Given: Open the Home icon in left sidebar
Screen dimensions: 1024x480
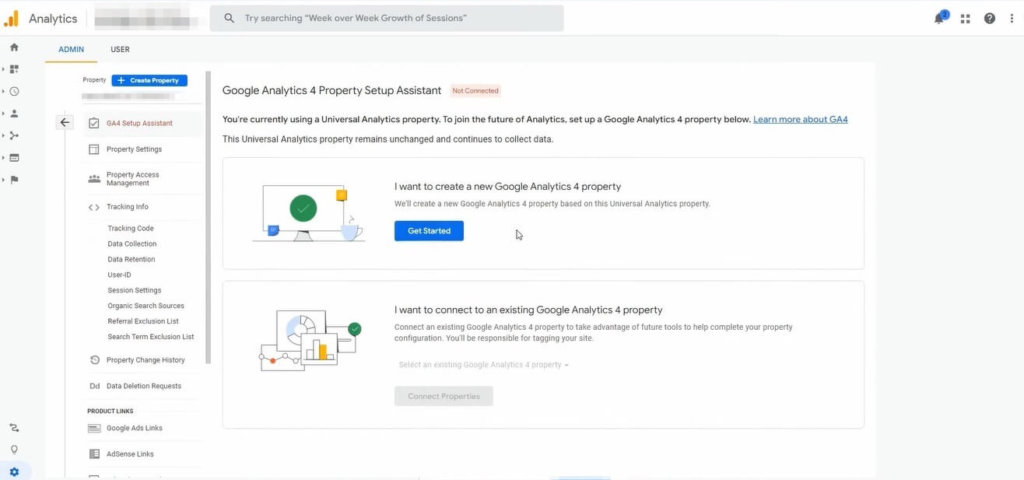Looking at the screenshot, I should point(14,47).
